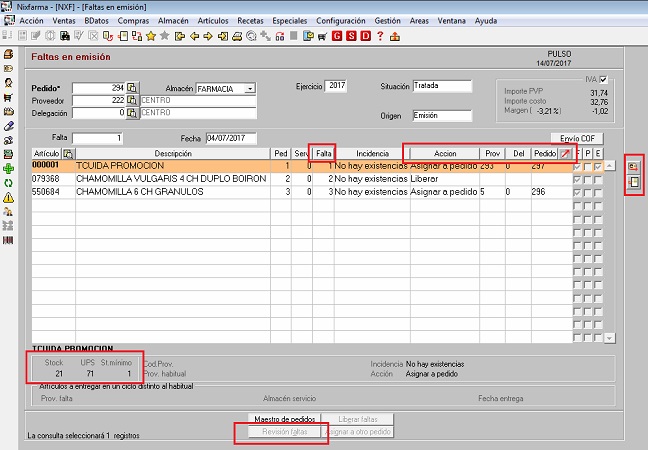This screenshot has width=648, height=450.
Task: Click the lookup icon next to Proveedor field
Action: coord(132,100)
